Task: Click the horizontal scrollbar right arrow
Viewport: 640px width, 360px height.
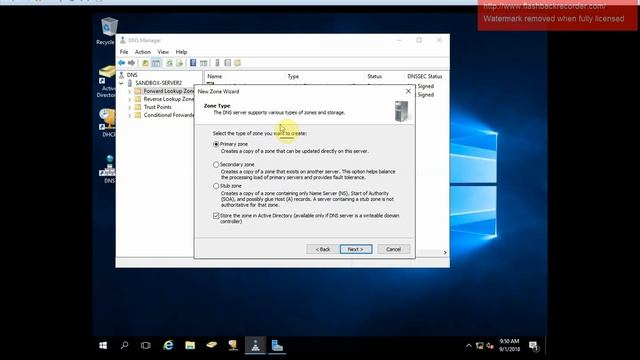Action: click(x=445, y=253)
